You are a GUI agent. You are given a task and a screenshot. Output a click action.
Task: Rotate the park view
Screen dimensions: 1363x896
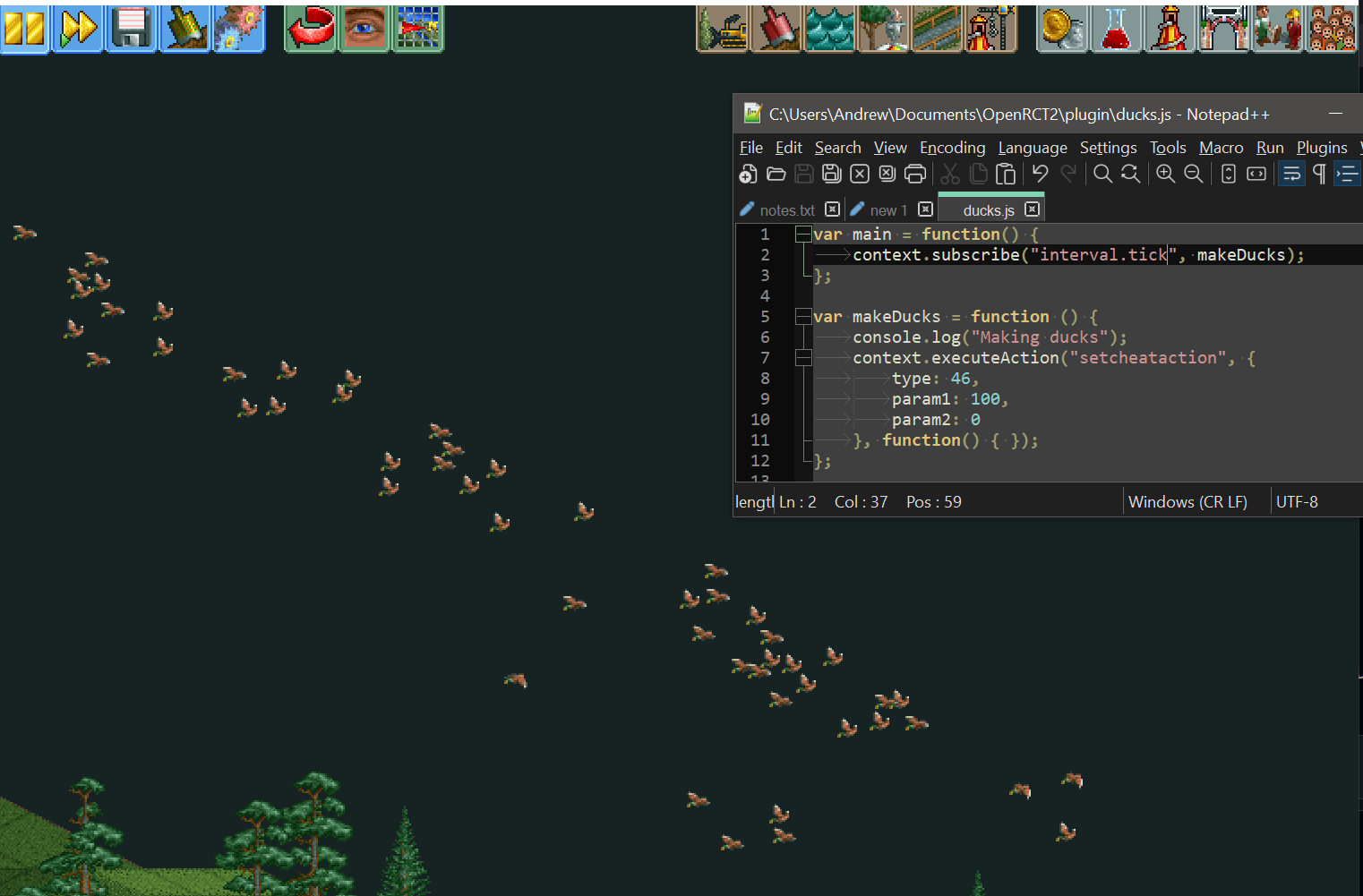pos(311,28)
